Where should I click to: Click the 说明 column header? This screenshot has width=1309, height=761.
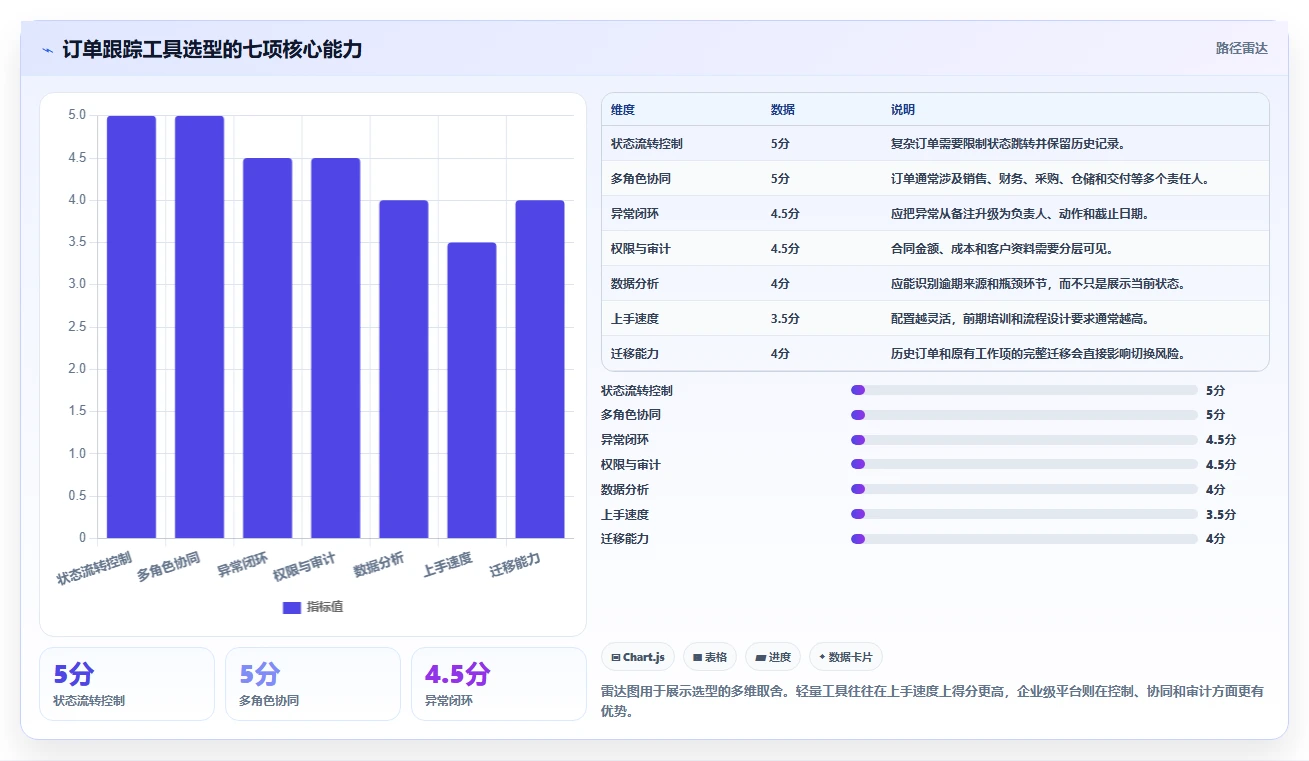[x=903, y=110]
